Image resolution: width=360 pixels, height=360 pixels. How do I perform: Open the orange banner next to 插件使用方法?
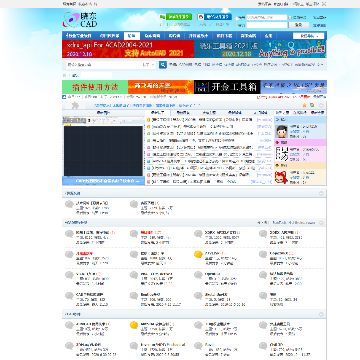pyautogui.click(x=161, y=87)
